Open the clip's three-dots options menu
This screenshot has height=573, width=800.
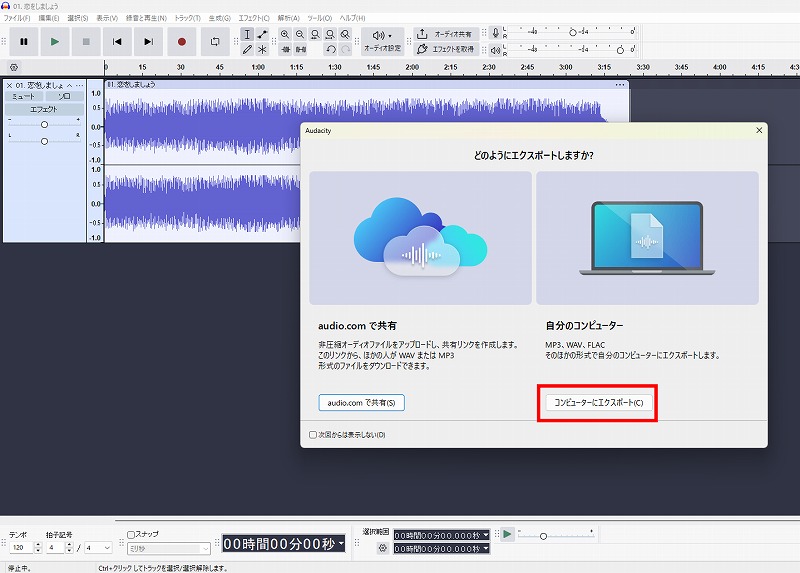click(619, 85)
